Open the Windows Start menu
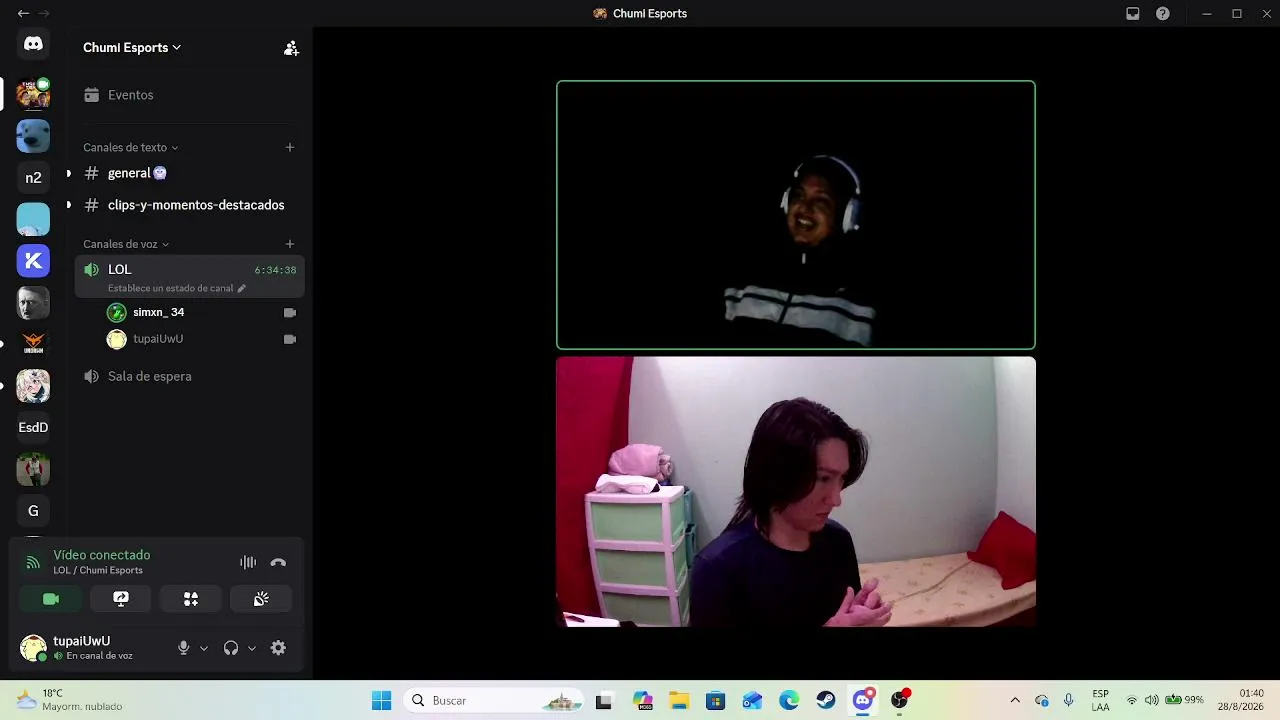This screenshot has width=1280, height=720. point(382,700)
